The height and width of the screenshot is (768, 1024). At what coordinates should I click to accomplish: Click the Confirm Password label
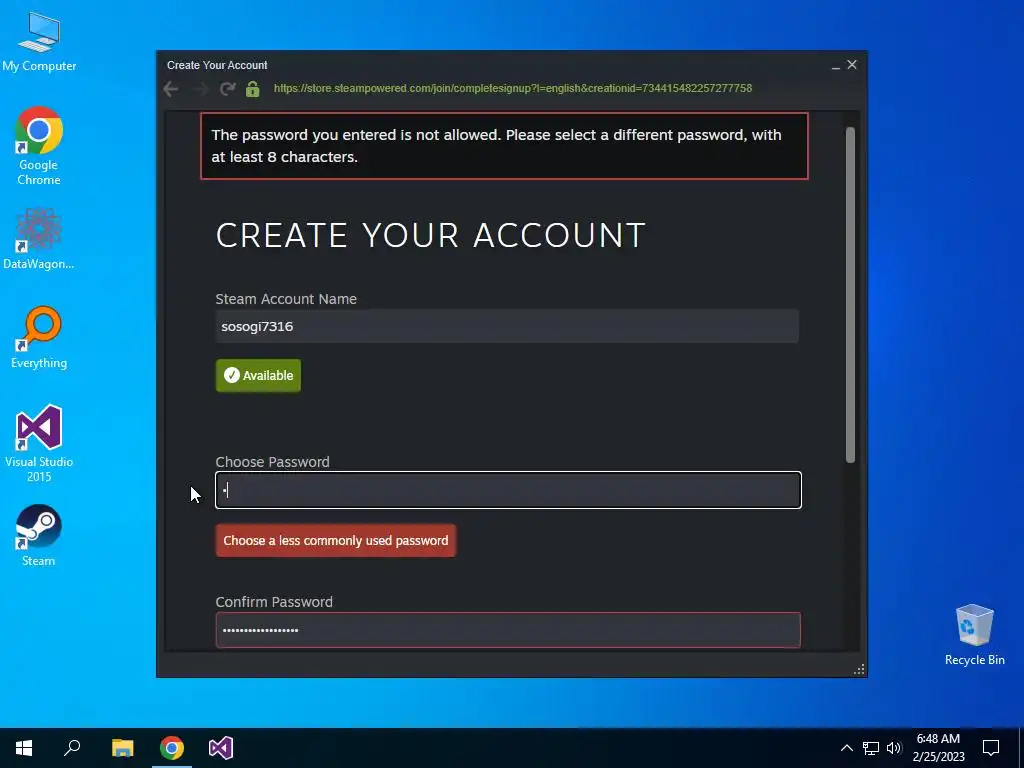[274, 602]
